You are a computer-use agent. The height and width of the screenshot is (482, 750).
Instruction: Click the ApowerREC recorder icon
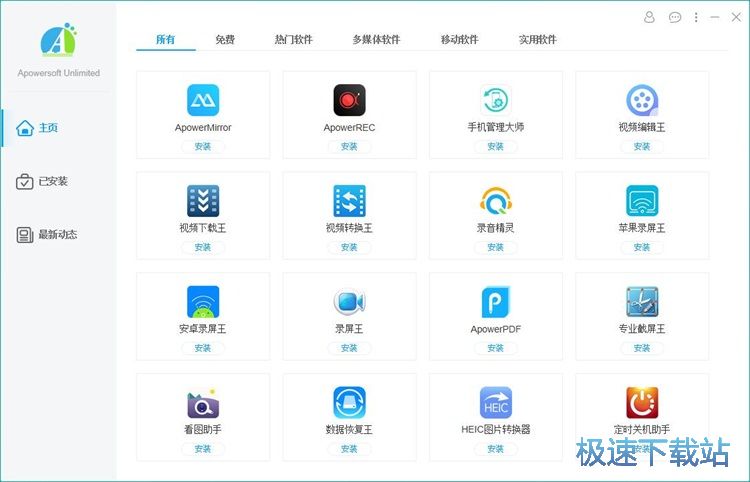[349, 100]
